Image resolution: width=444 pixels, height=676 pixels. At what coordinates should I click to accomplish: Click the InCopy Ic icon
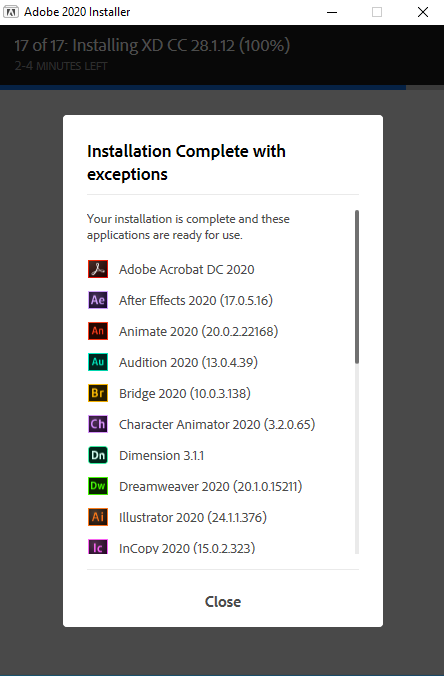(x=98, y=547)
